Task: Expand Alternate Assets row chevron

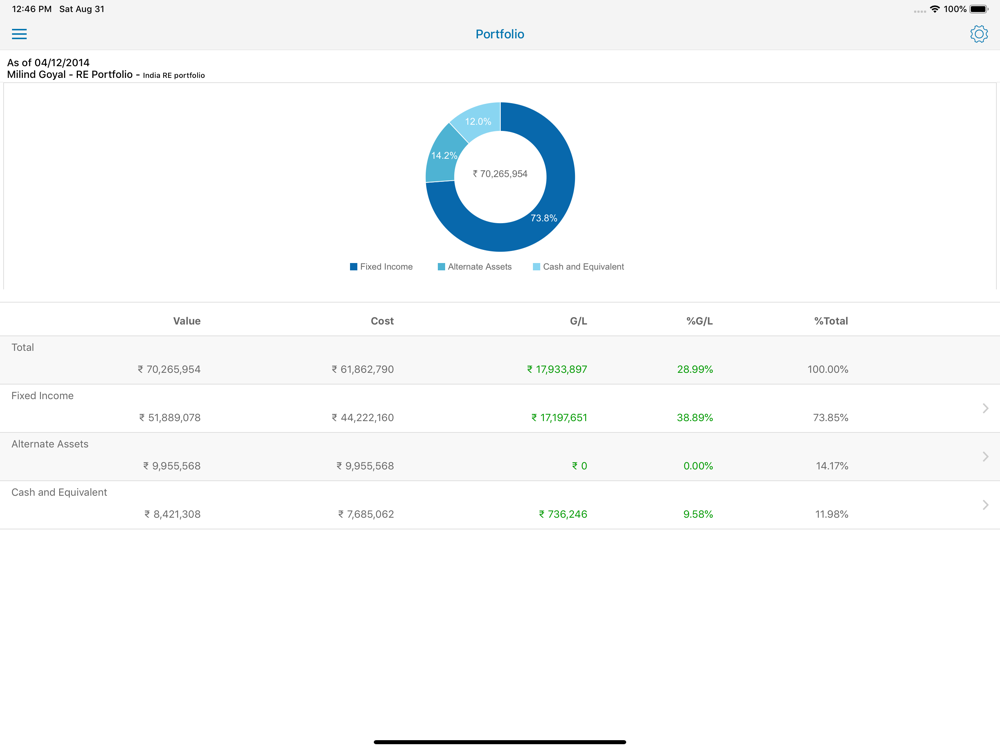Action: click(985, 457)
